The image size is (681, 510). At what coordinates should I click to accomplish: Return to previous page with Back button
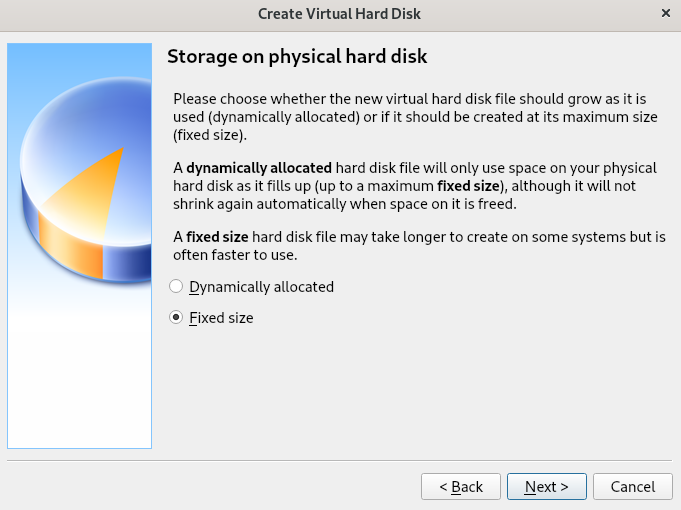click(x=461, y=487)
